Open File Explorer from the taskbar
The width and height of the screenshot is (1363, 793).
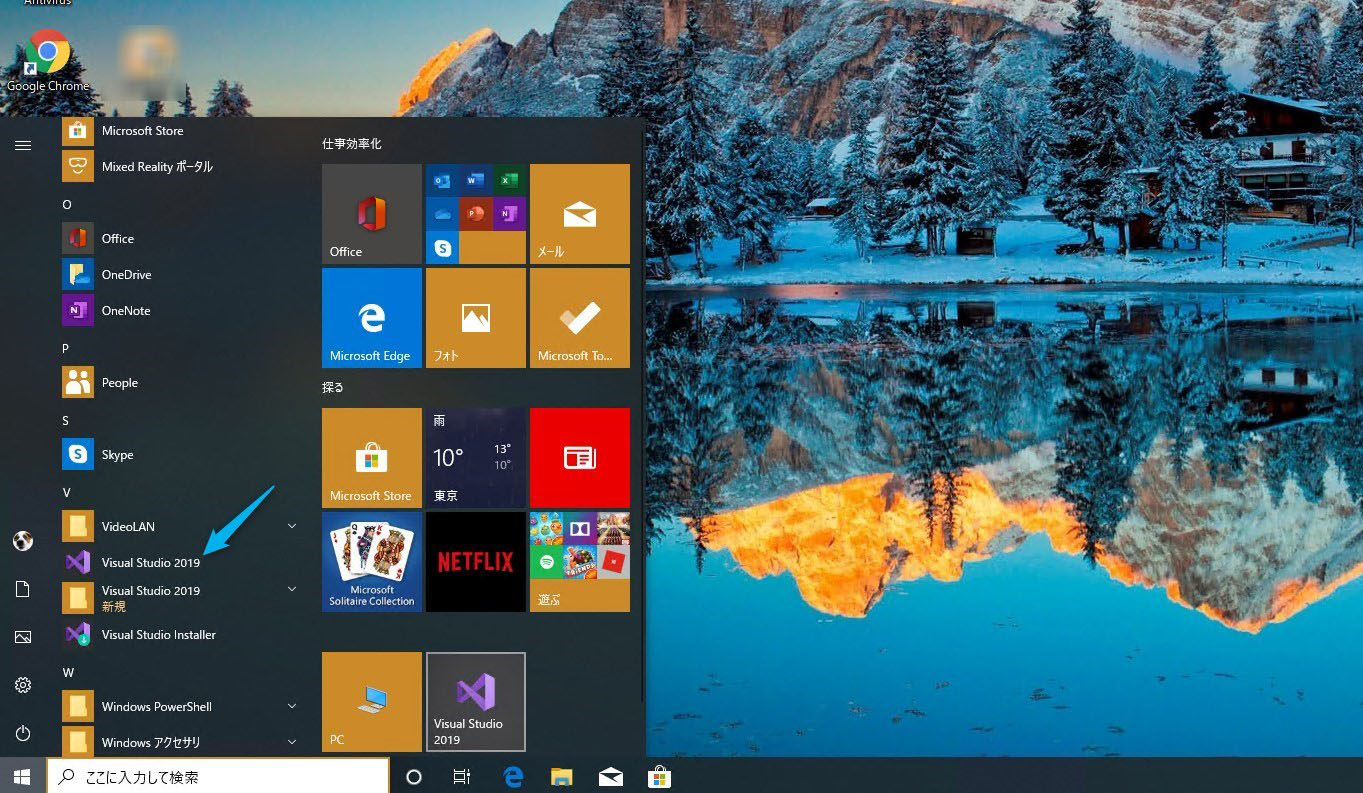point(562,776)
